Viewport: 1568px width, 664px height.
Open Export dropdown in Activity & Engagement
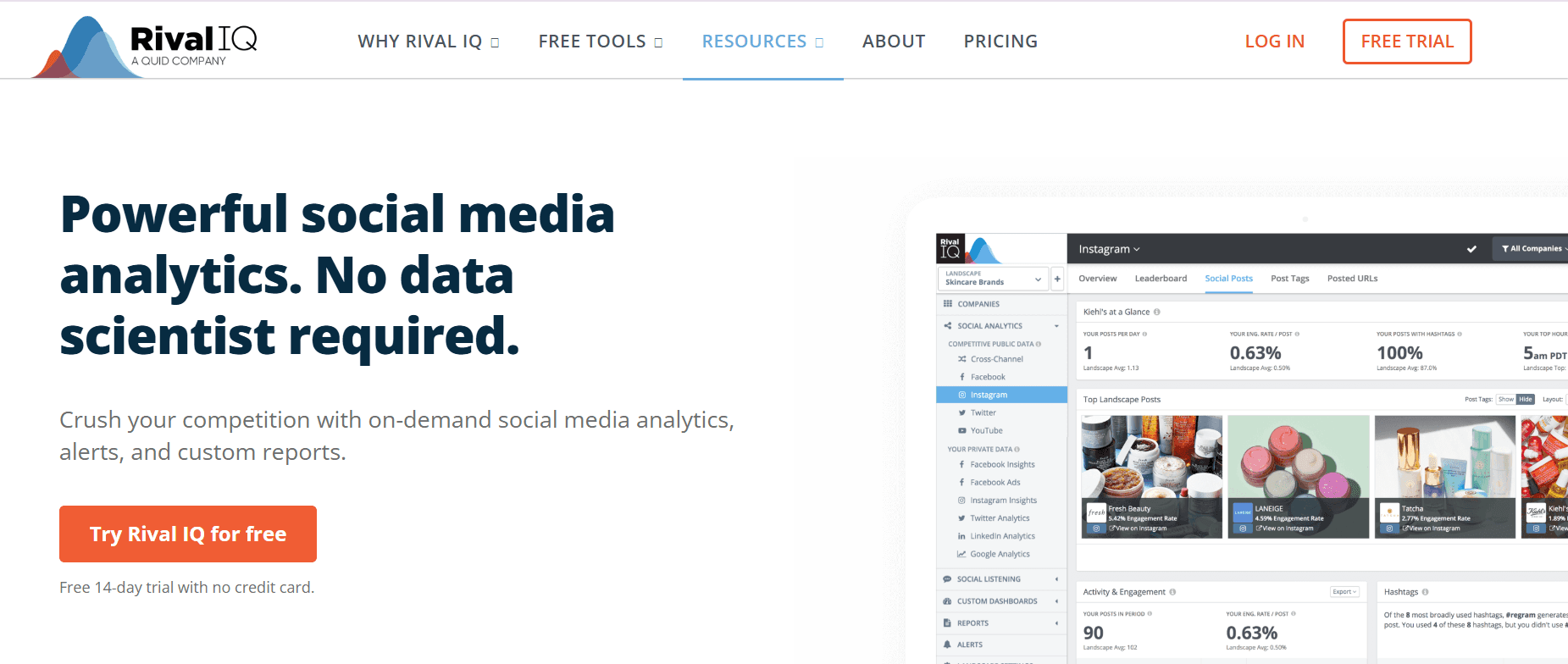click(x=1344, y=592)
